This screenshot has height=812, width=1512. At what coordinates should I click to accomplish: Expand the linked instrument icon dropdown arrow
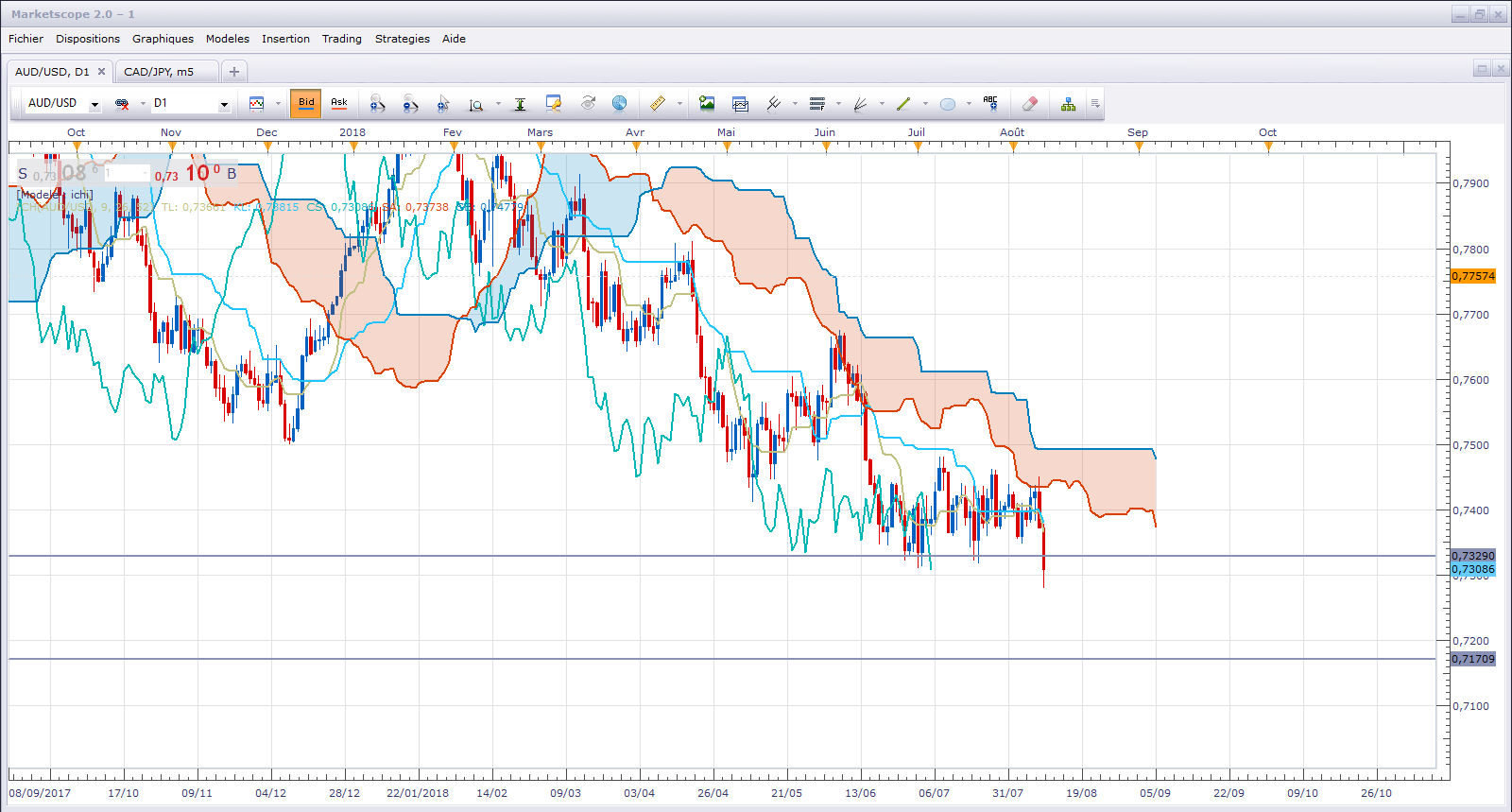pos(143,104)
